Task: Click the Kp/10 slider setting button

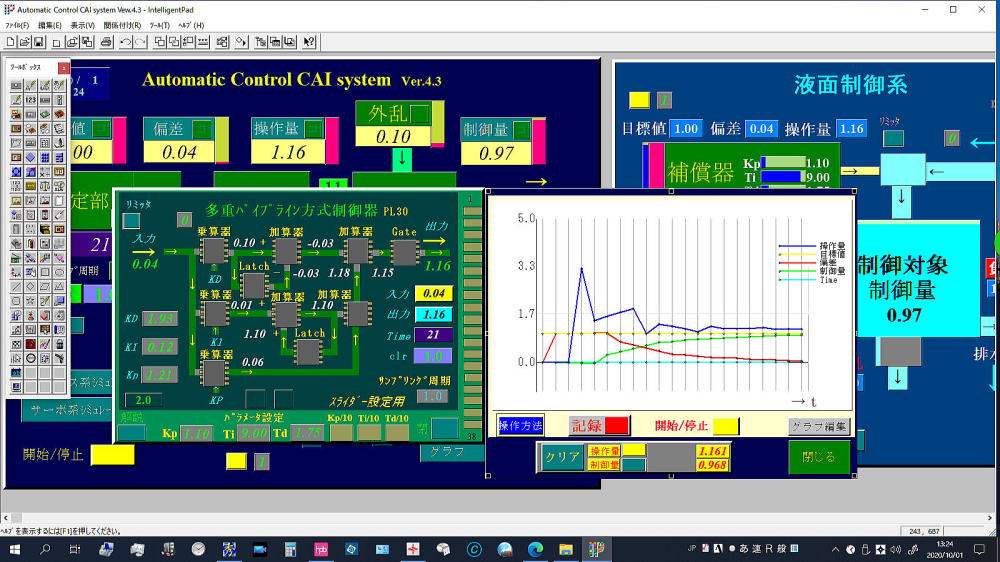Action: [x=341, y=433]
